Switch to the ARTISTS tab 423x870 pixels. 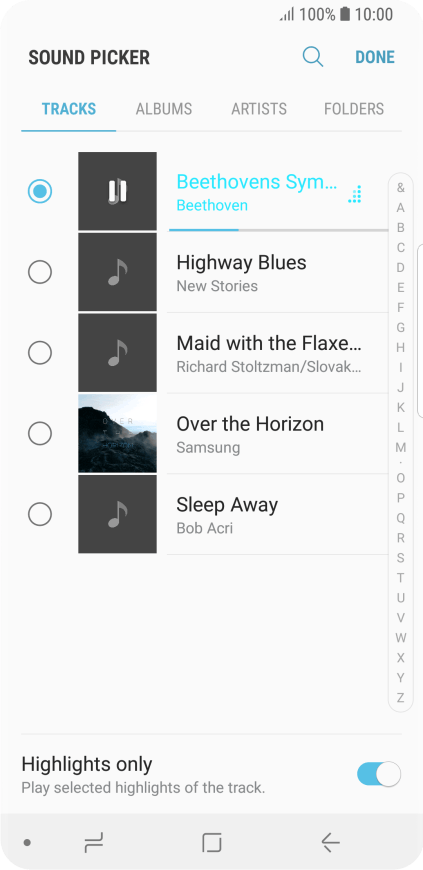coord(259,109)
